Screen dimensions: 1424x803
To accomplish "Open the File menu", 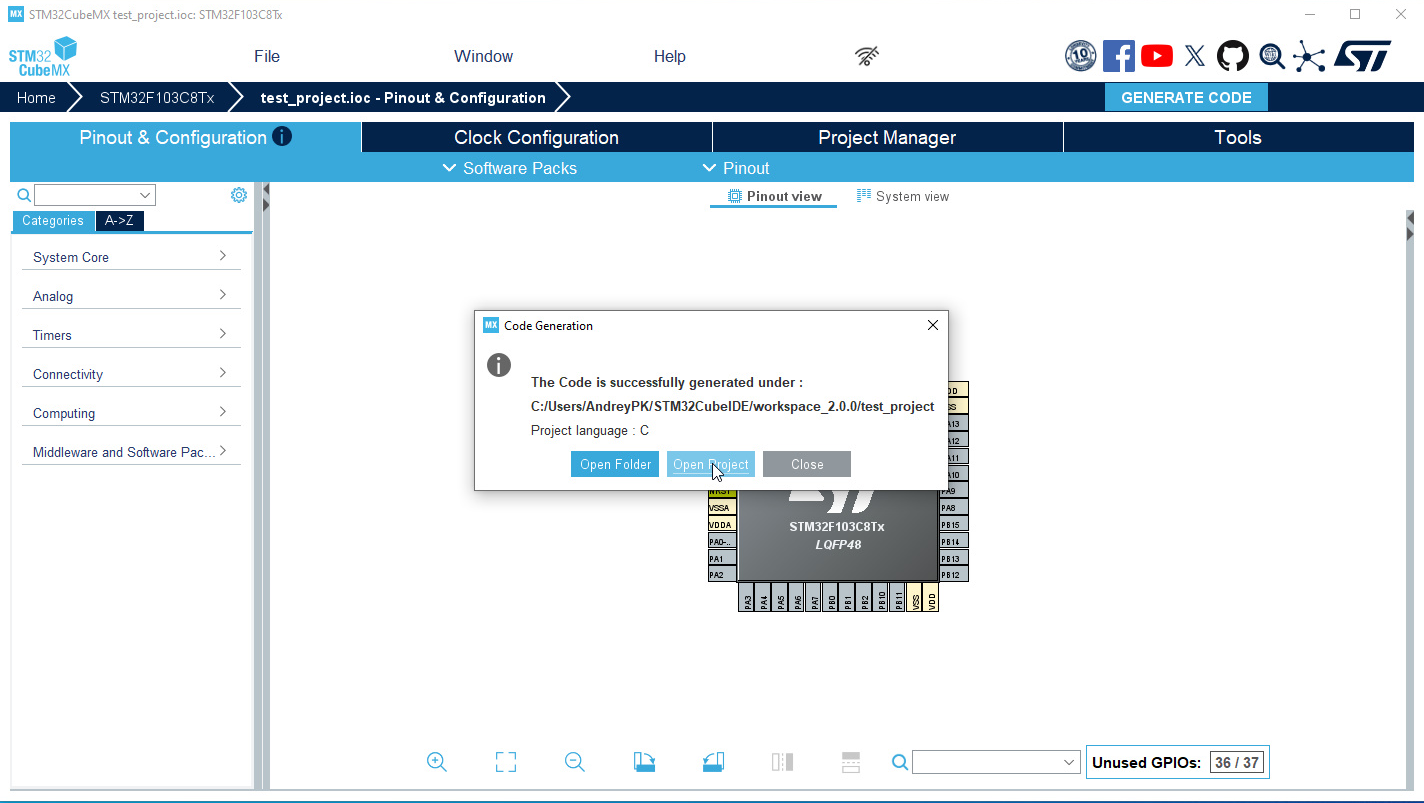I will pyautogui.click(x=267, y=56).
